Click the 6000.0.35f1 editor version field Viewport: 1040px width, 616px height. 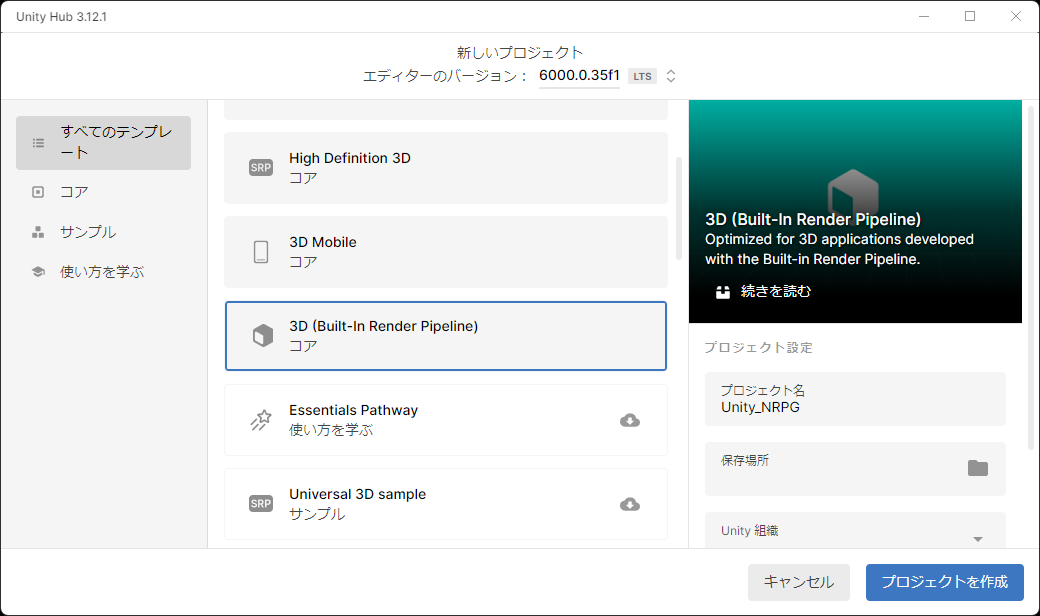pyautogui.click(x=579, y=76)
